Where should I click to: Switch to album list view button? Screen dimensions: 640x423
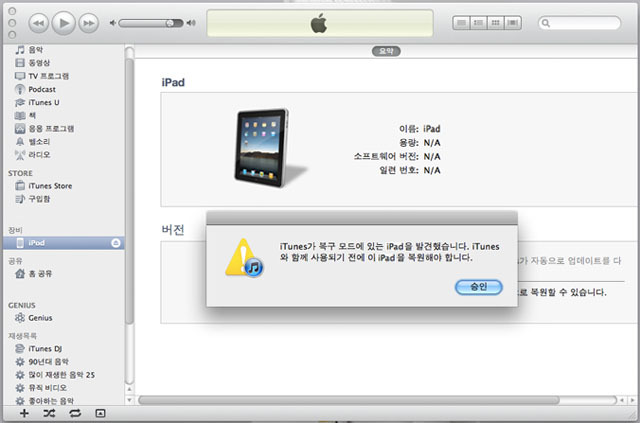point(478,23)
